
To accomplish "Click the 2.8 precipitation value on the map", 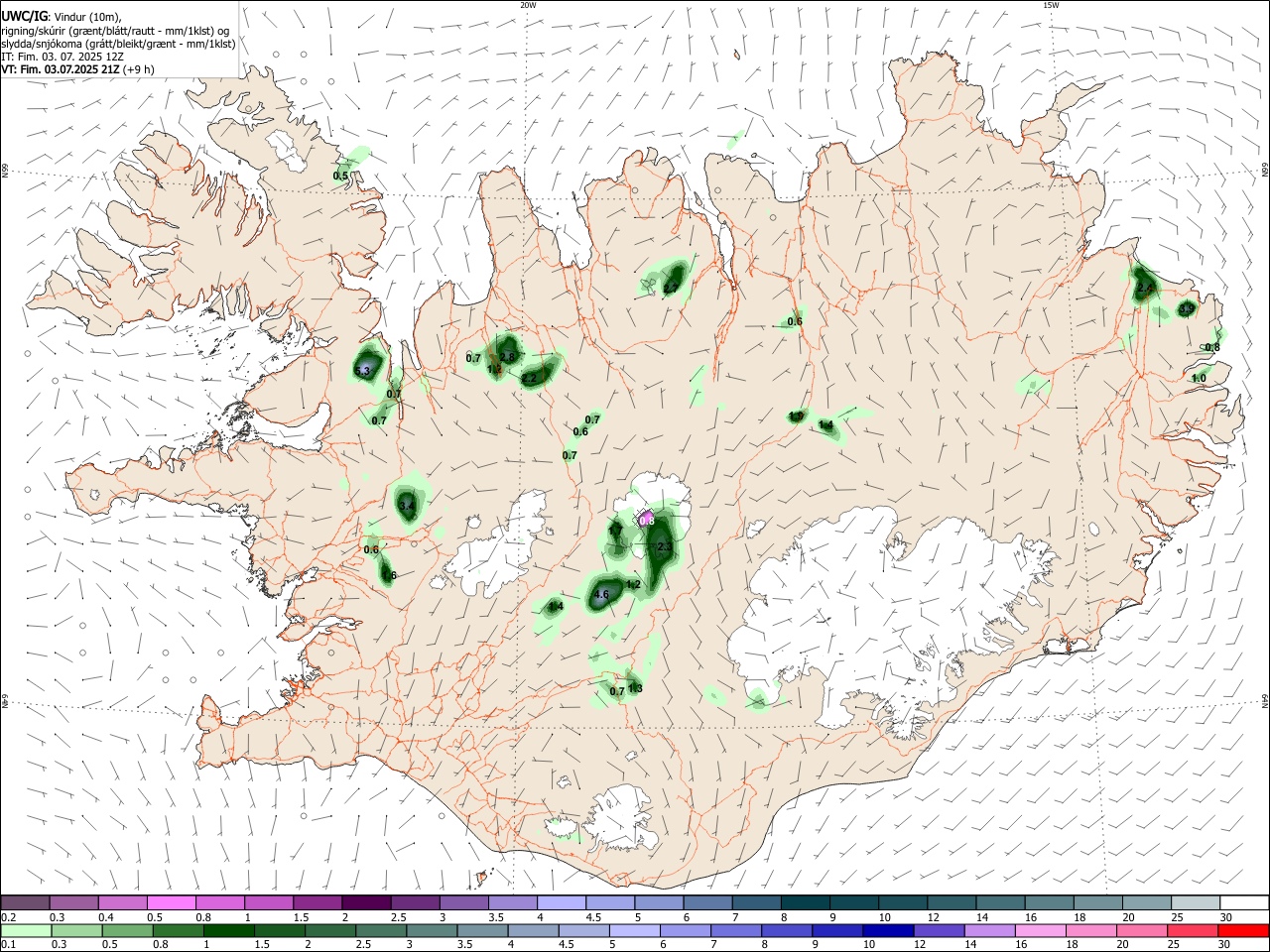I will [508, 357].
